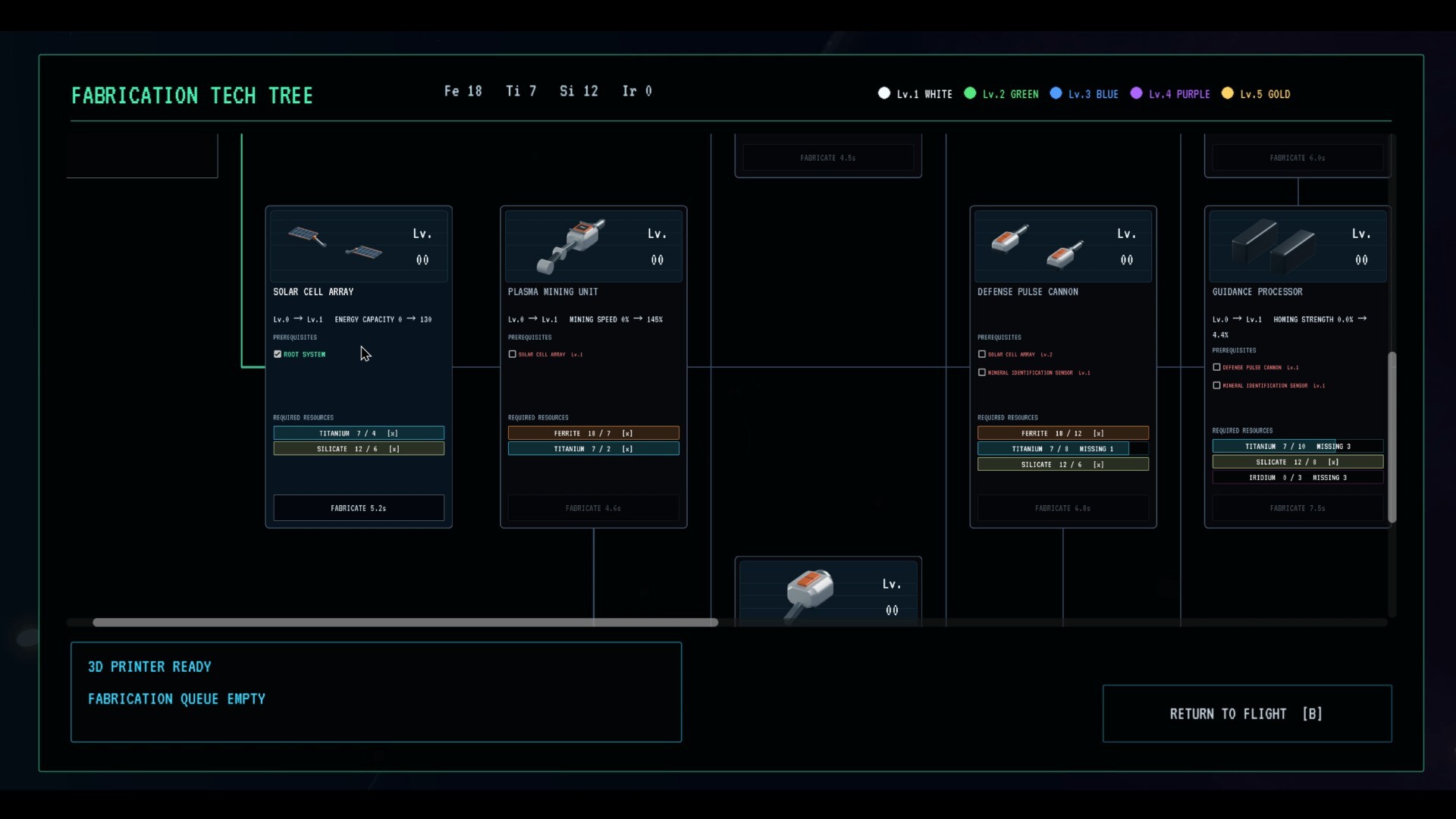1456x819 pixels.
Task: Click the vertical scrollbar on right edge
Action: [1392, 438]
